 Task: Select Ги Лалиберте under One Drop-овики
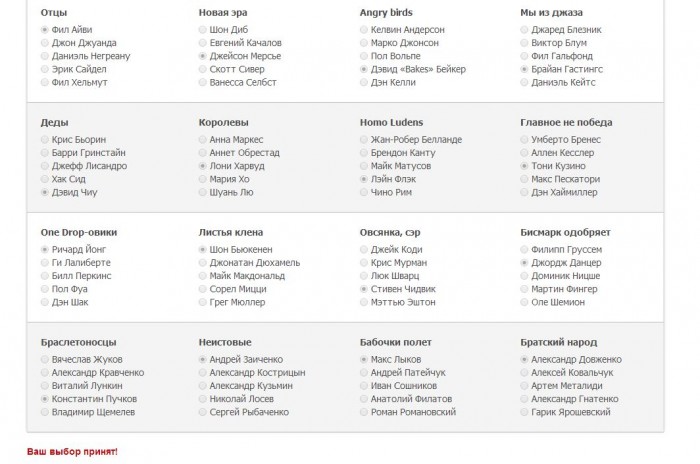45,262
